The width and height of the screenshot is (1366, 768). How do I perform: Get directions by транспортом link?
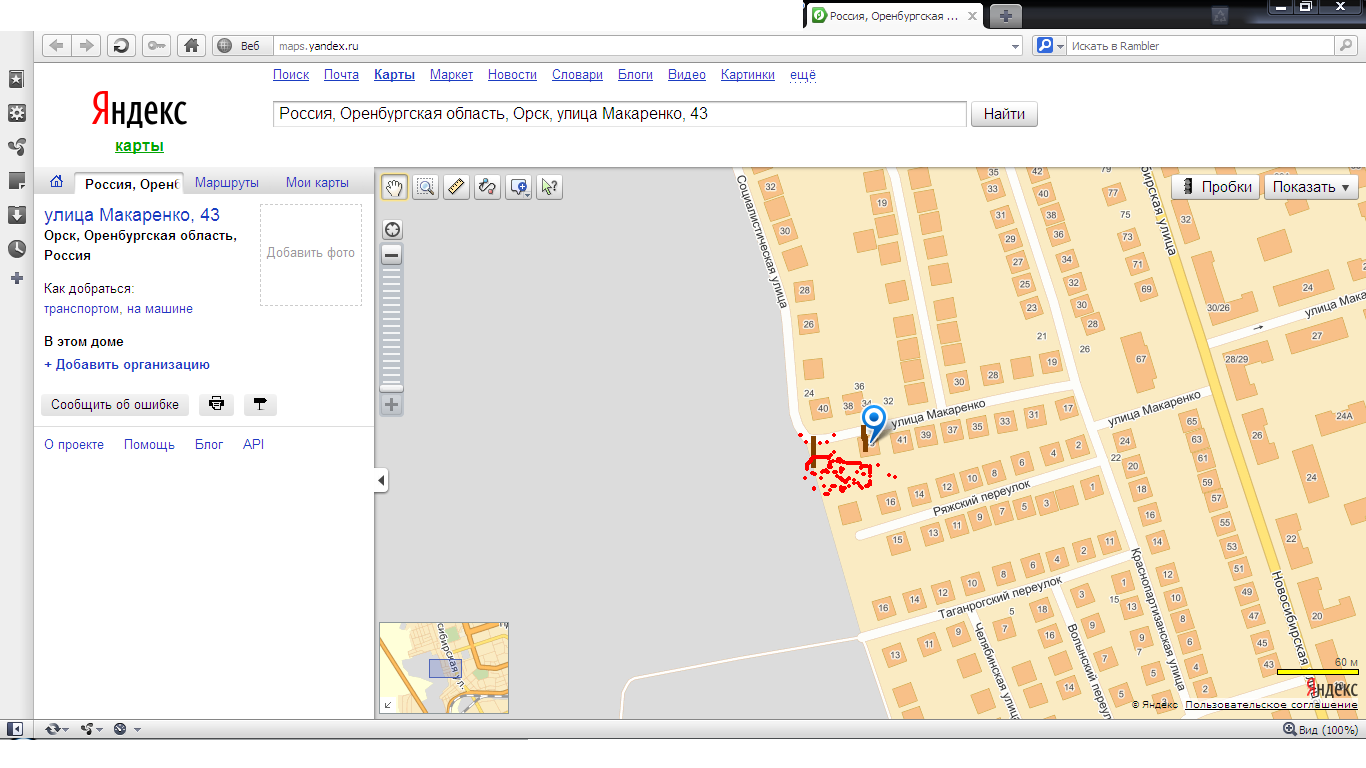pos(81,309)
